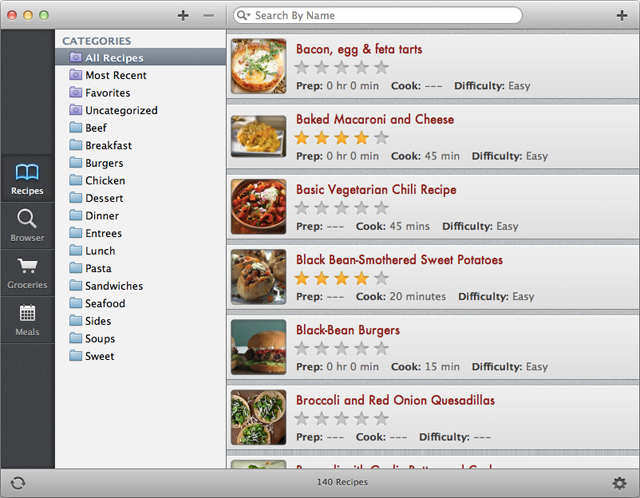Select the Dessert category folder
This screenshot has height=498, width=640.
[x=140, y=198]
